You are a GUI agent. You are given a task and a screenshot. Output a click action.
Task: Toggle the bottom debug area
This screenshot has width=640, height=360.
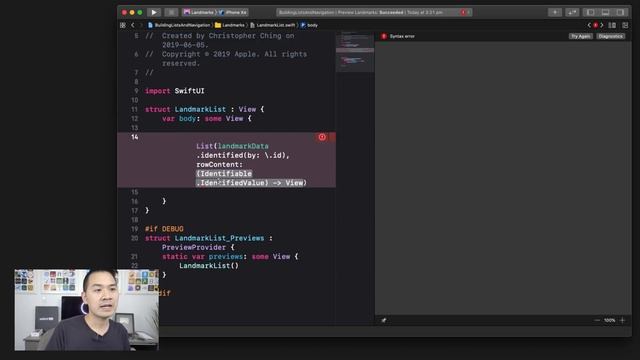[x=605, y=12]
